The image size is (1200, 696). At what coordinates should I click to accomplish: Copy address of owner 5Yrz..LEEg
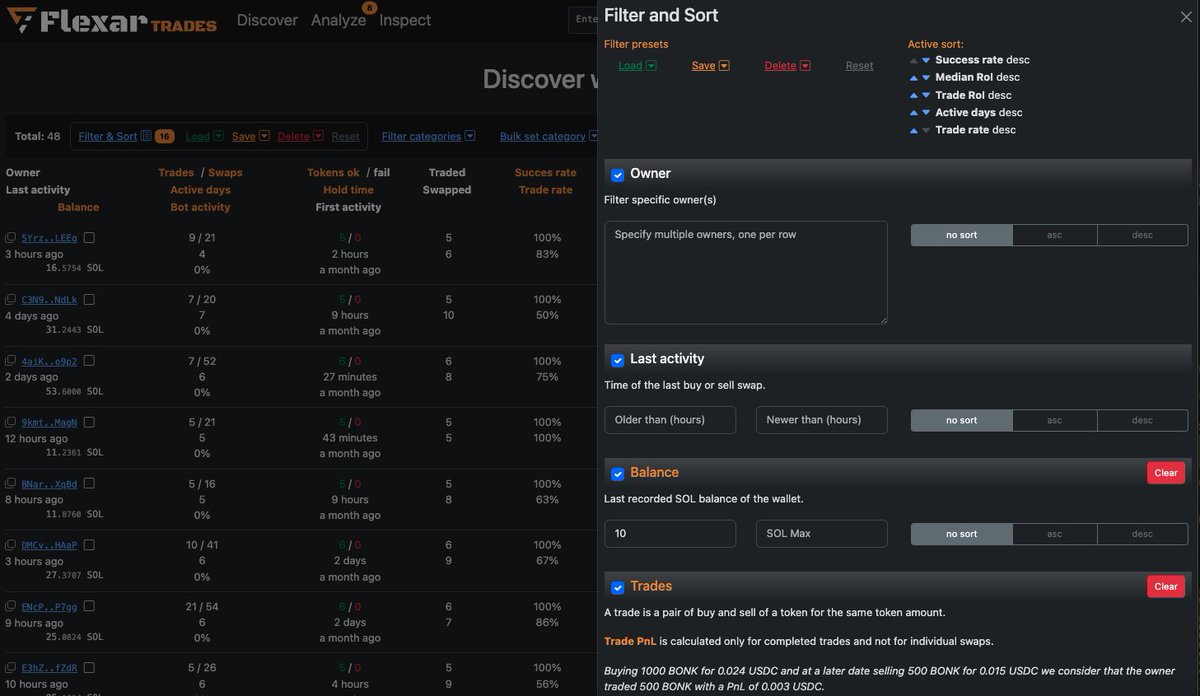tap(10, 238)
